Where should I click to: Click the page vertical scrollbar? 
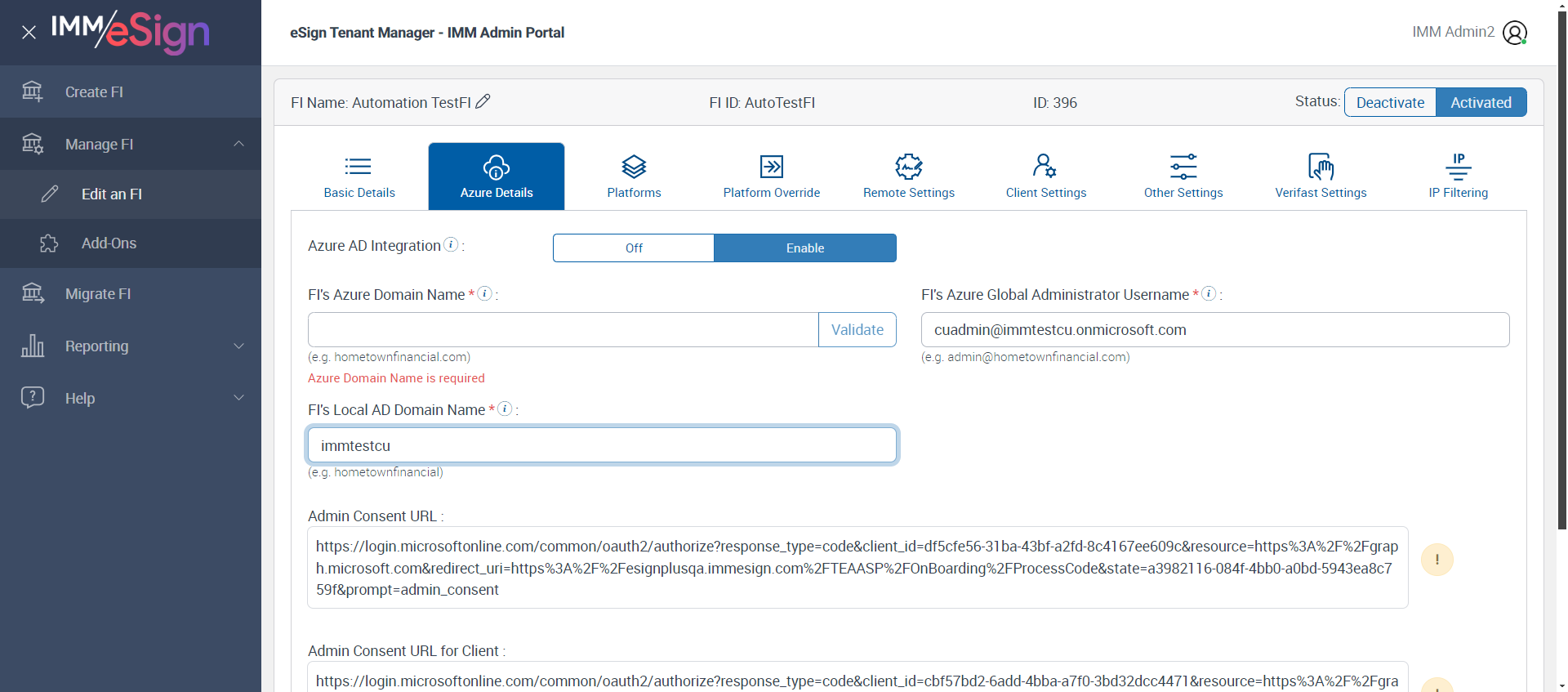(x=1562, y=270)
